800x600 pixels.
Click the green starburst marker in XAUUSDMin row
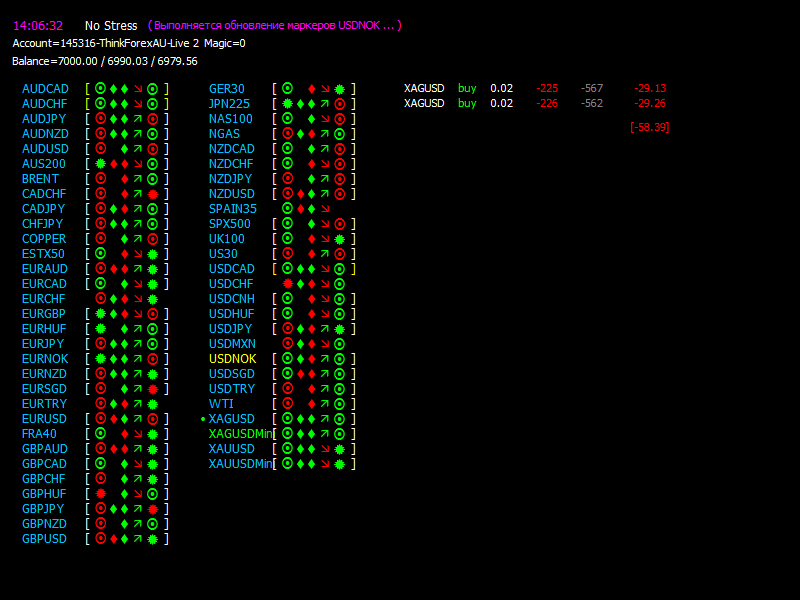(x=339, y=464)
